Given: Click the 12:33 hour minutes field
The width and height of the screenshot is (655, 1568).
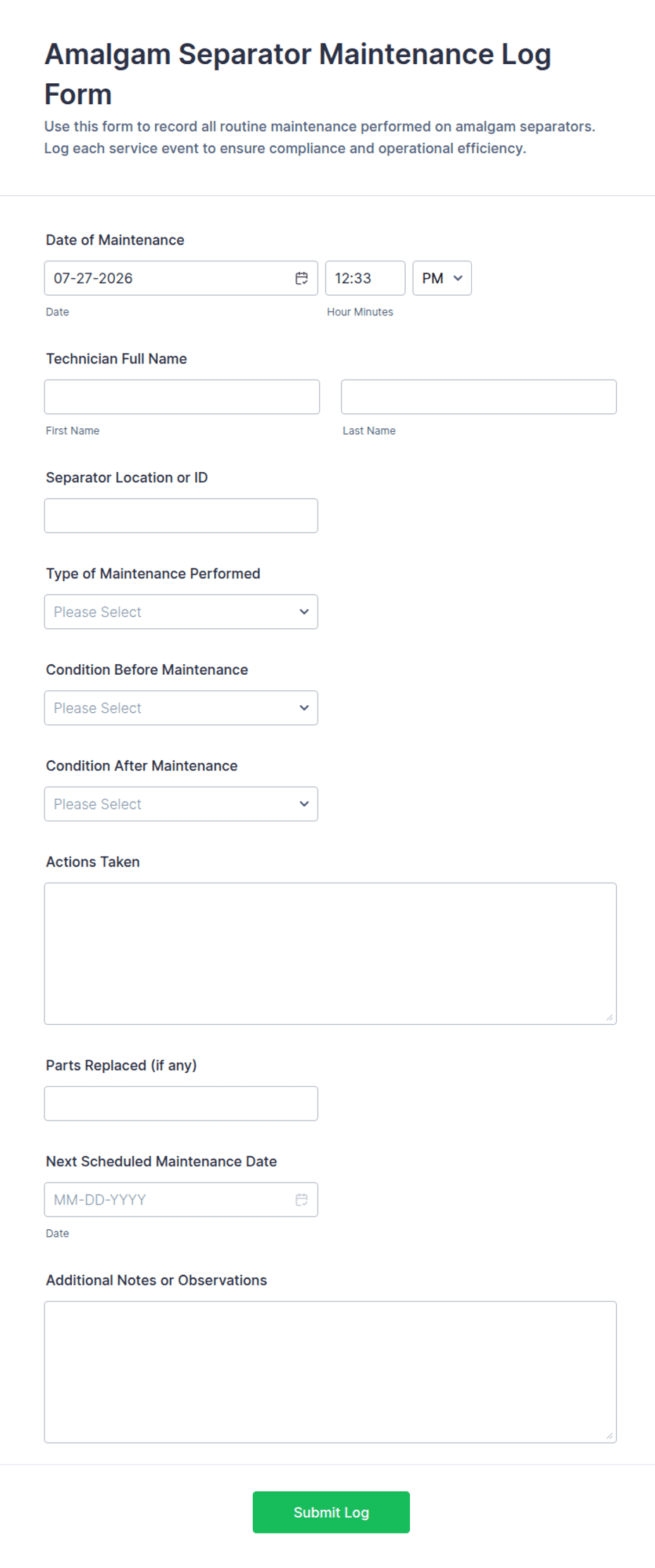Looking at the screenshot, I should (365, 278).
